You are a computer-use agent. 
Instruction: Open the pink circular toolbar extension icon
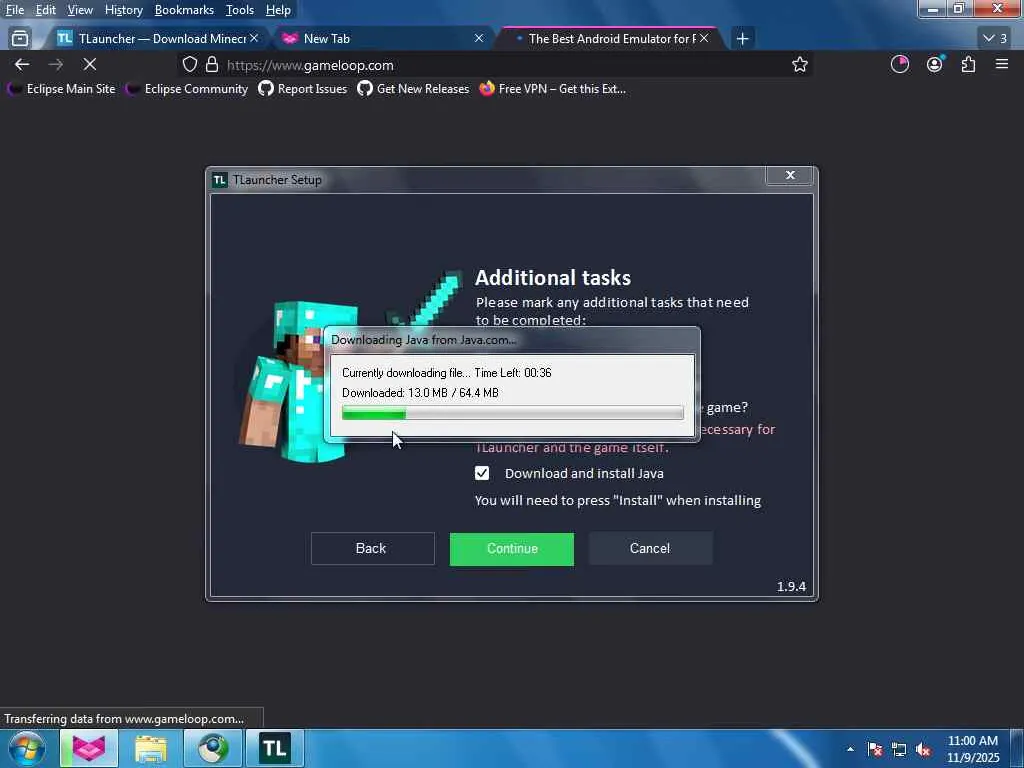tap(900, 65)
